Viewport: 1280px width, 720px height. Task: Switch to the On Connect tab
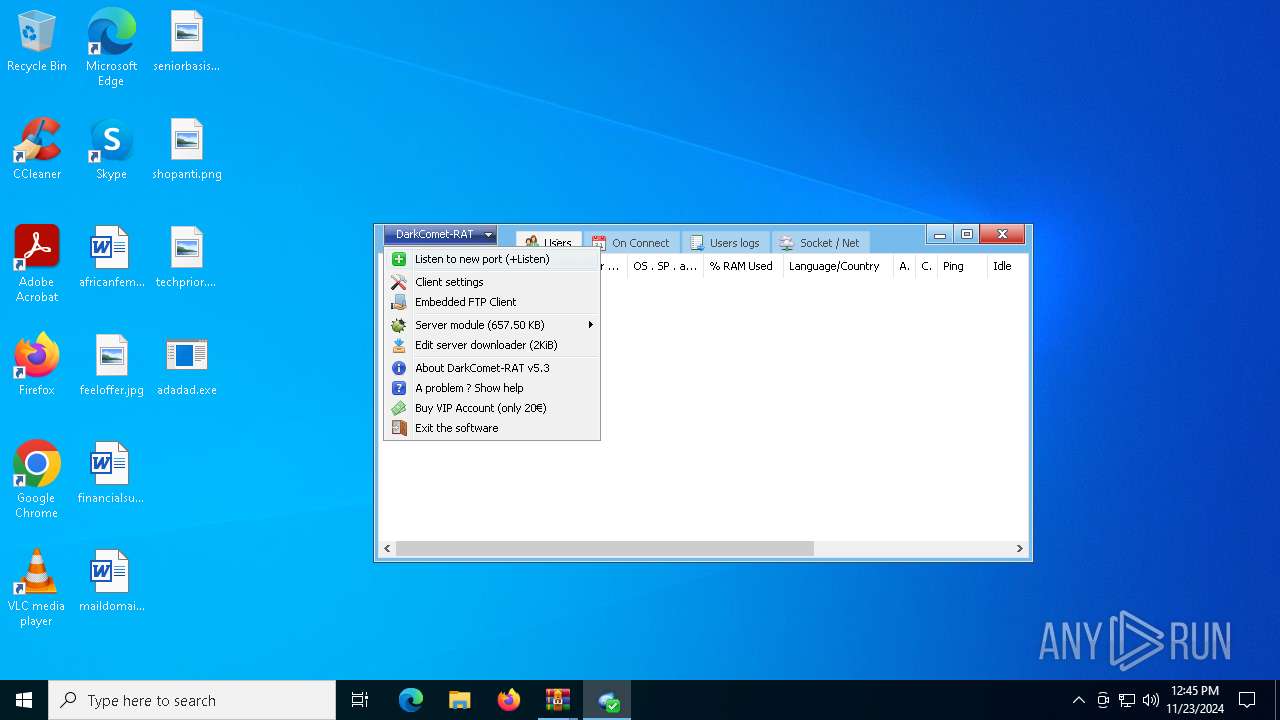[631, 243]
